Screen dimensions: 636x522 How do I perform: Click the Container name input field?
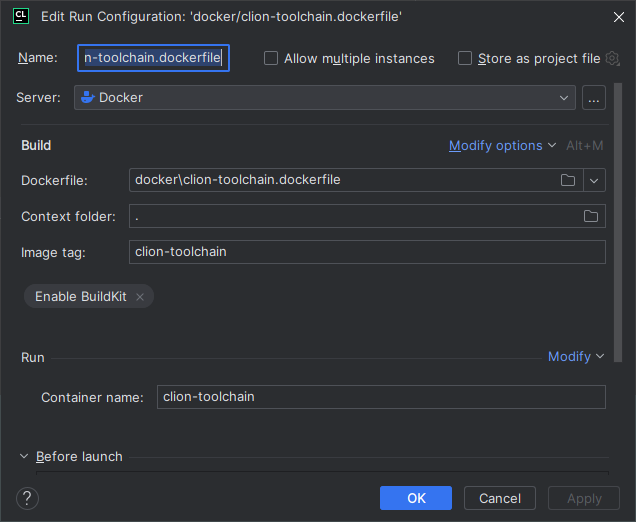(381, 397)
